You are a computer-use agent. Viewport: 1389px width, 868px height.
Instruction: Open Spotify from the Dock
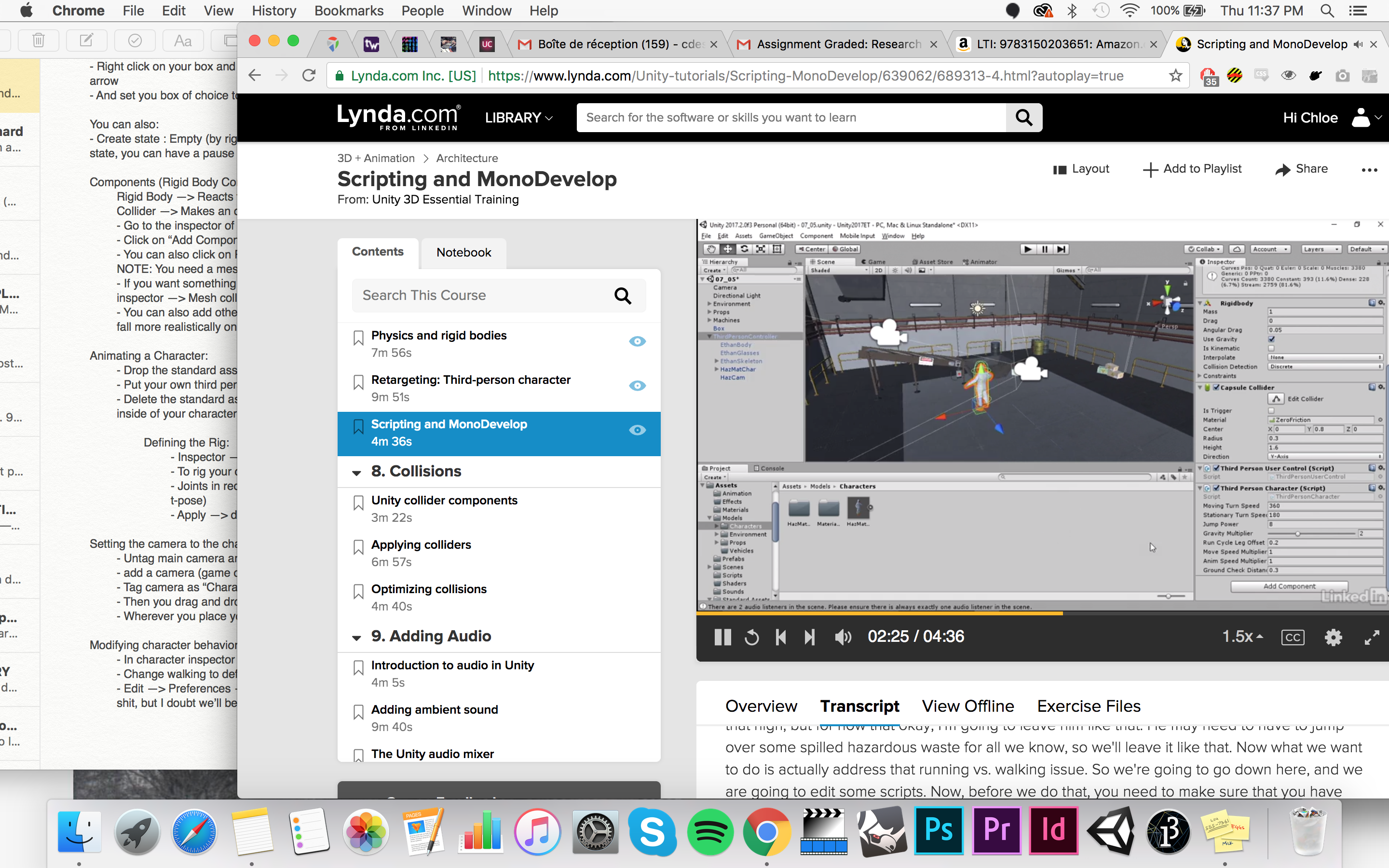coord(709,831)
